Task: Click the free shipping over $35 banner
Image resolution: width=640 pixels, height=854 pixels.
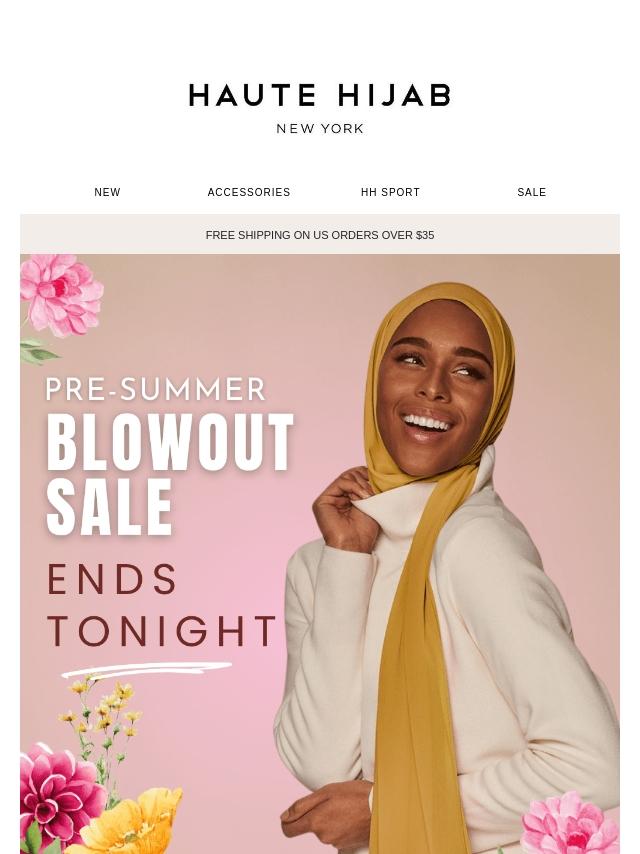Action: tap(320, 235)
